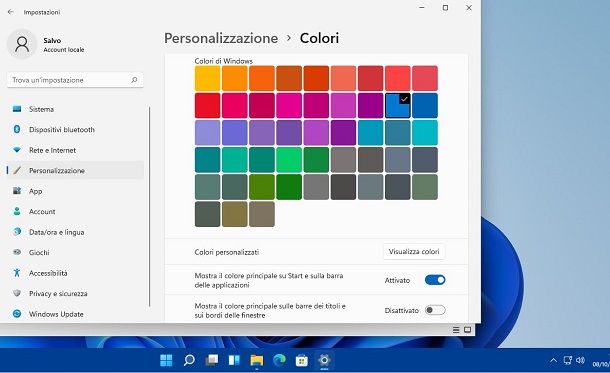Open App settings
Screen dimensions: 610x373
(75, 191)
